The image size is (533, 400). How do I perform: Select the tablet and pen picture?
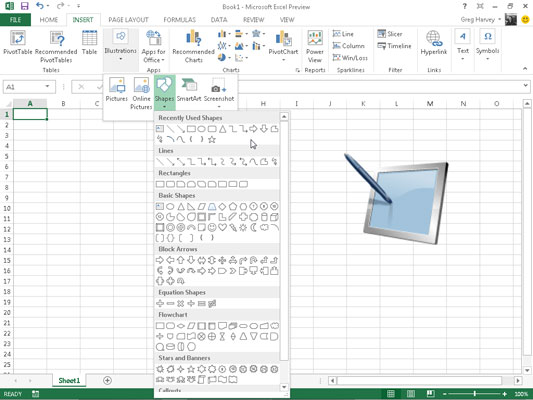tap(396, 198)
